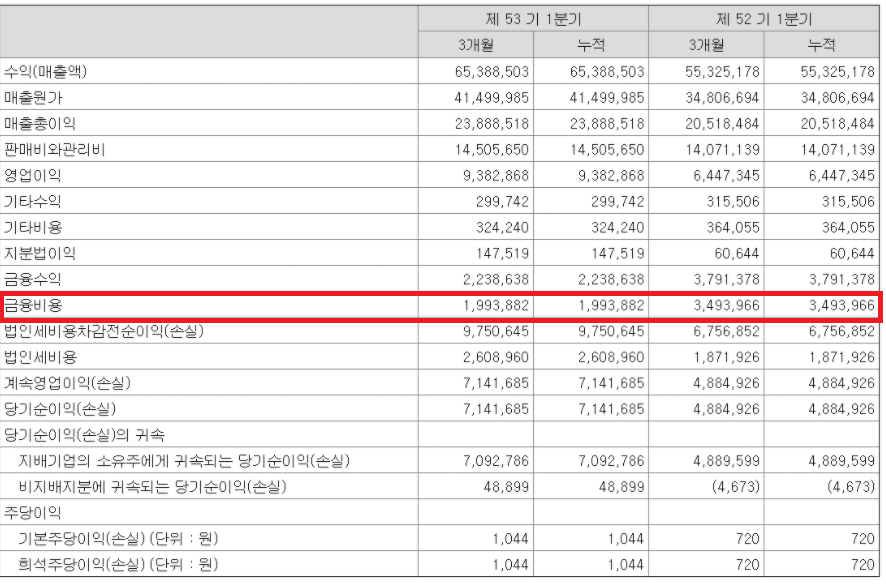Click 48,899 in 제 53 기 3개월 column
The image size is (886, 584).
pyautogui.click(x=506, y=487)
